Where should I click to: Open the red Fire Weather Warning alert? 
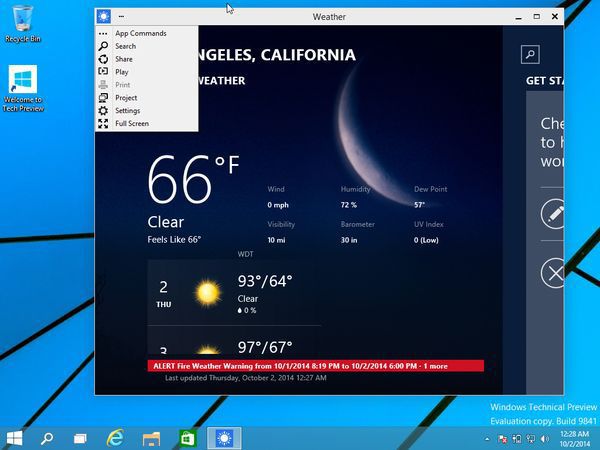click(x=316, y=366)
